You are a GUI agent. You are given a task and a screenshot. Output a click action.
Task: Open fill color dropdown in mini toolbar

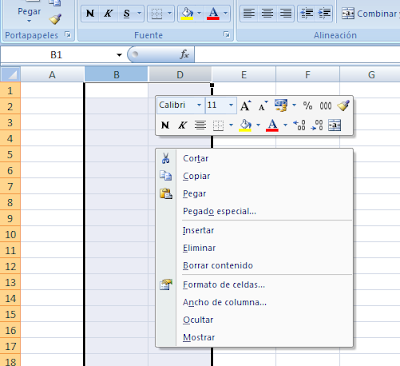[x=258, y=125]
